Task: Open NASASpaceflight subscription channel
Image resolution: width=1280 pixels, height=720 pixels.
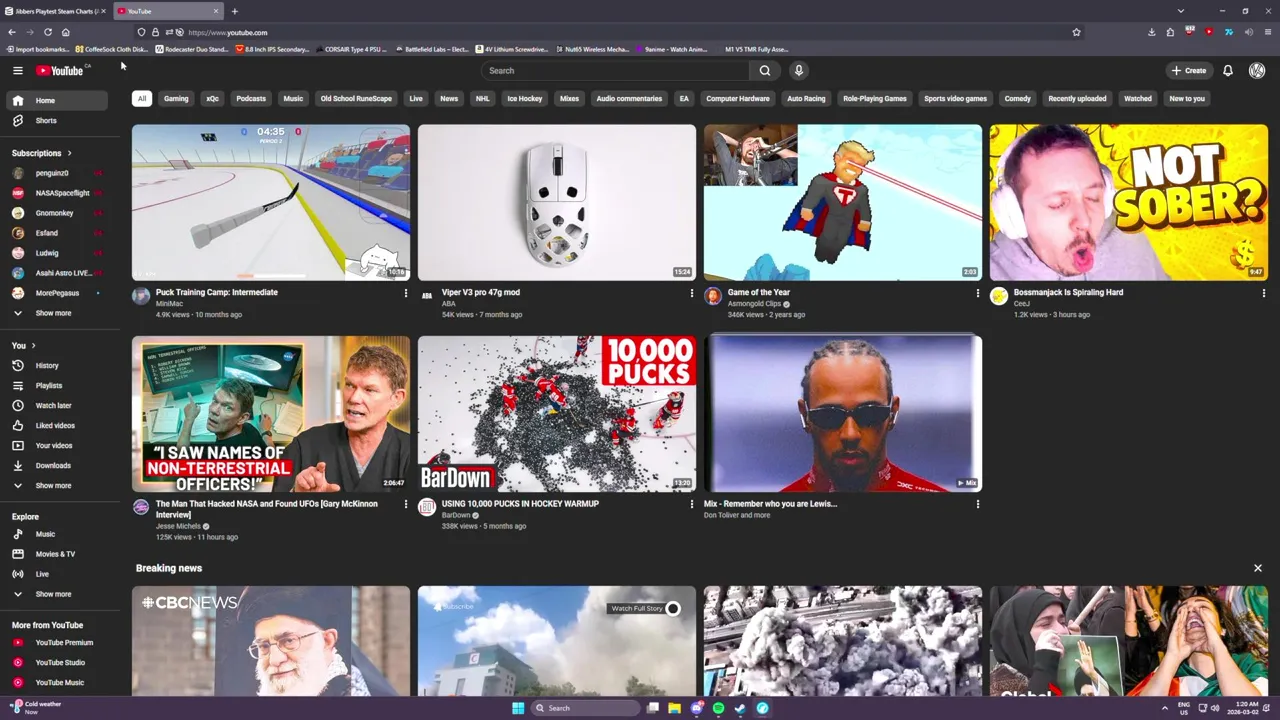Action: click(56, 193)
